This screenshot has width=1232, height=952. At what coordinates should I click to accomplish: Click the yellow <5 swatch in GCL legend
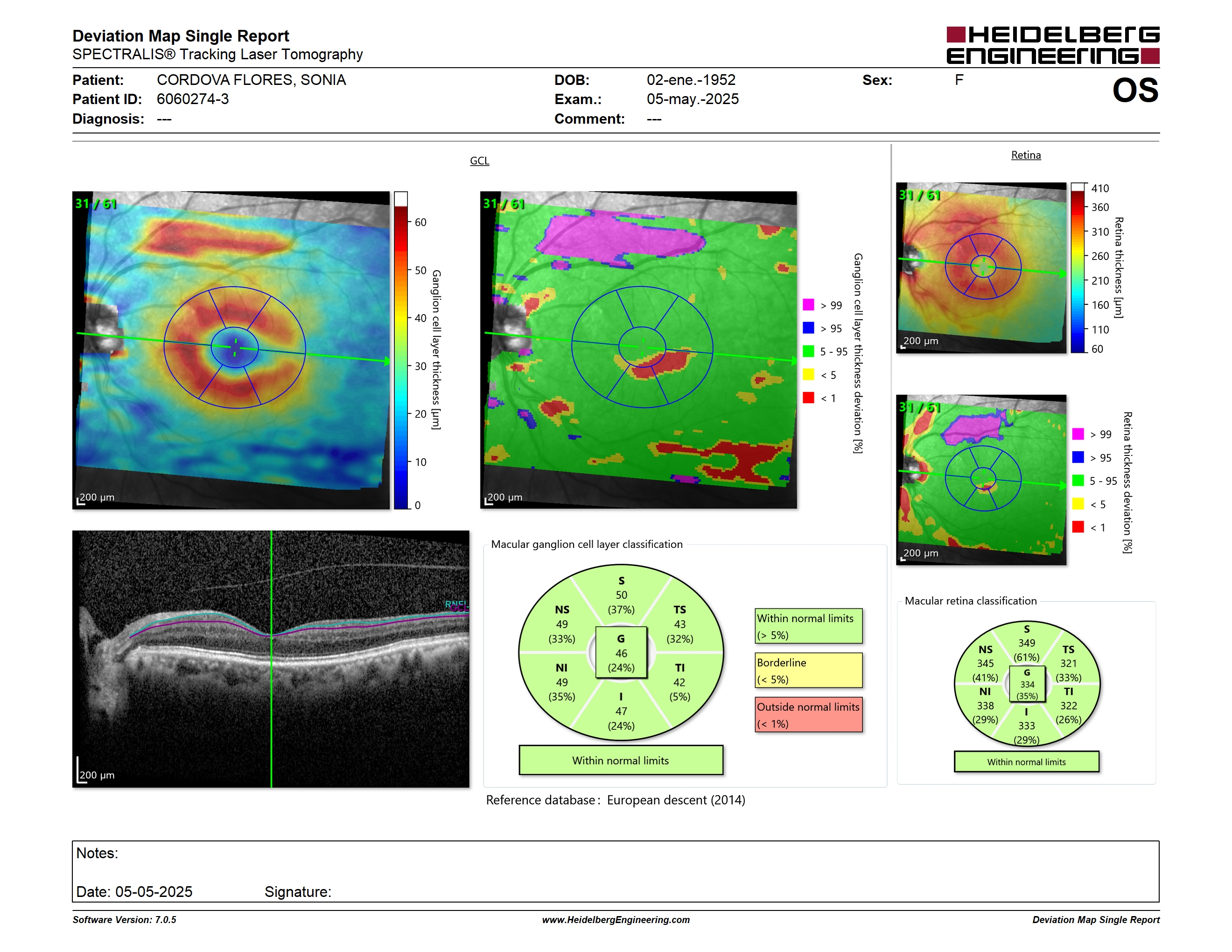click(x=808, y=374)
